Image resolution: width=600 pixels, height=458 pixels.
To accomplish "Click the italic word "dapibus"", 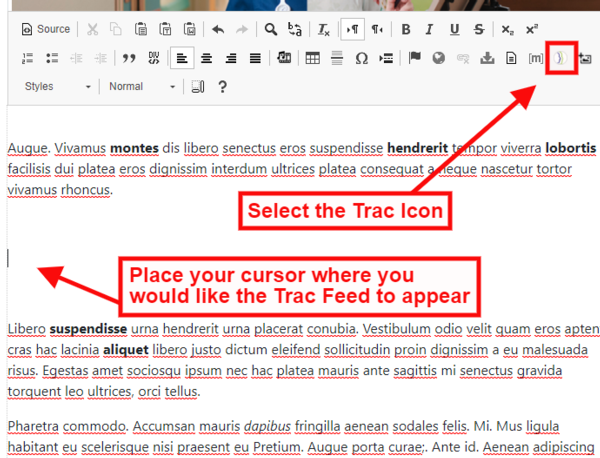I will click(x=267, y=426).
